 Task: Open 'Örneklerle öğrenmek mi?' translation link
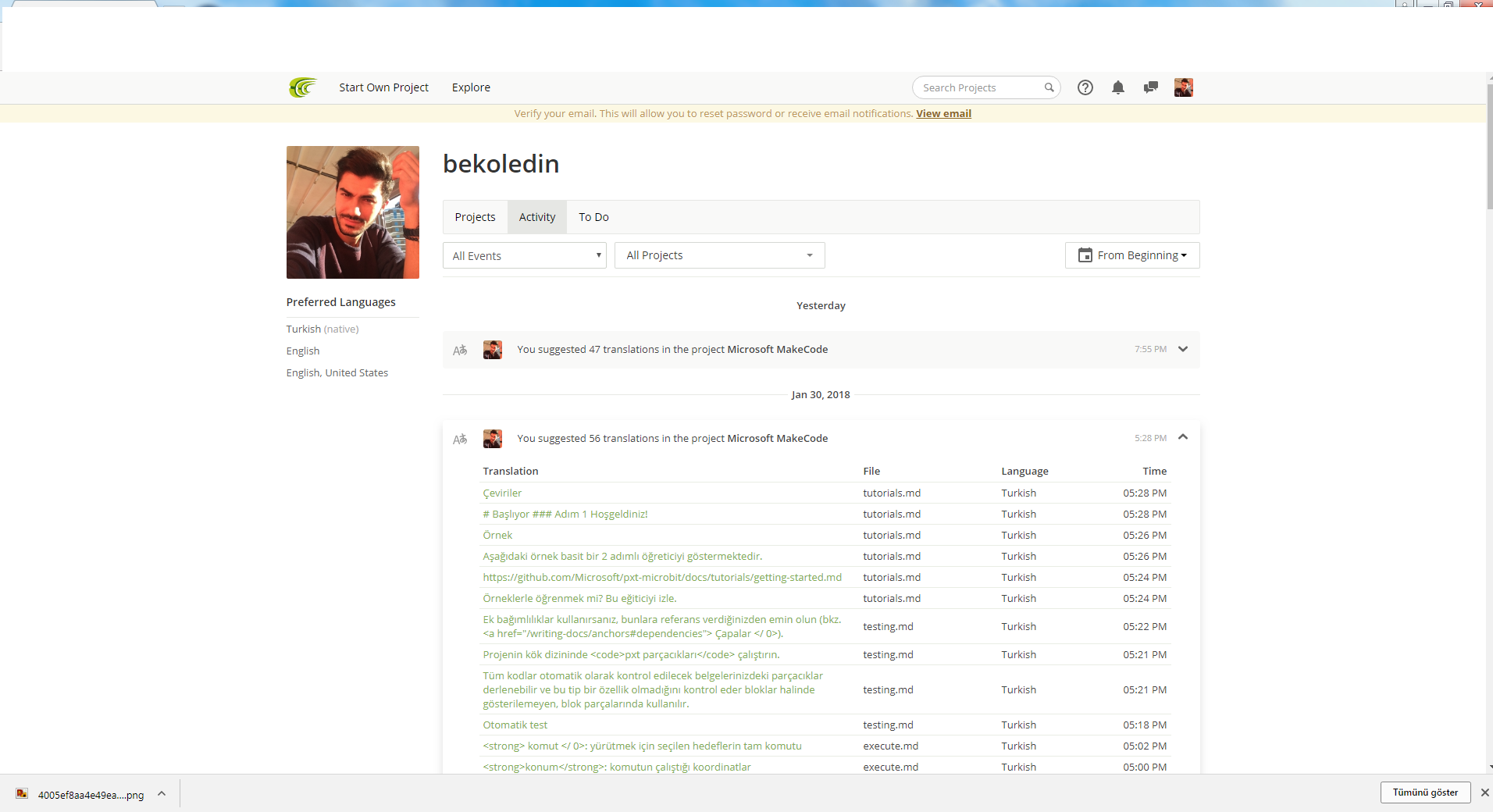[x=579, y=598]
